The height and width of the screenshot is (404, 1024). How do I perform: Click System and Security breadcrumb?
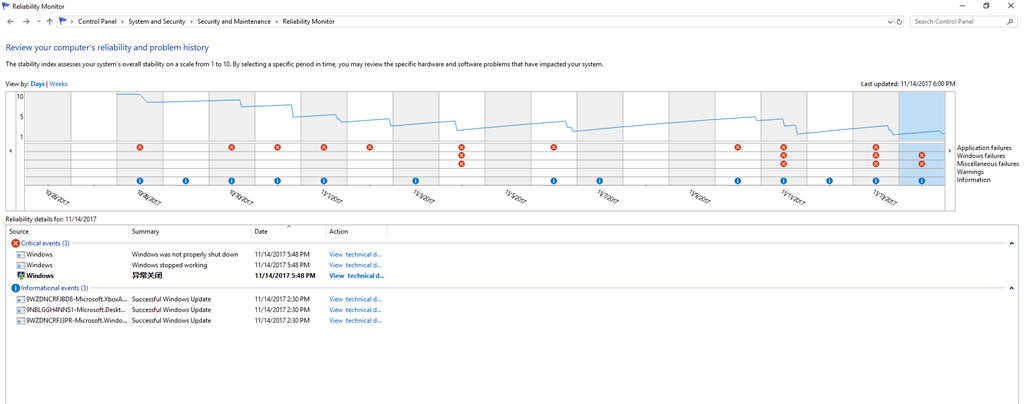pos(157,22)
